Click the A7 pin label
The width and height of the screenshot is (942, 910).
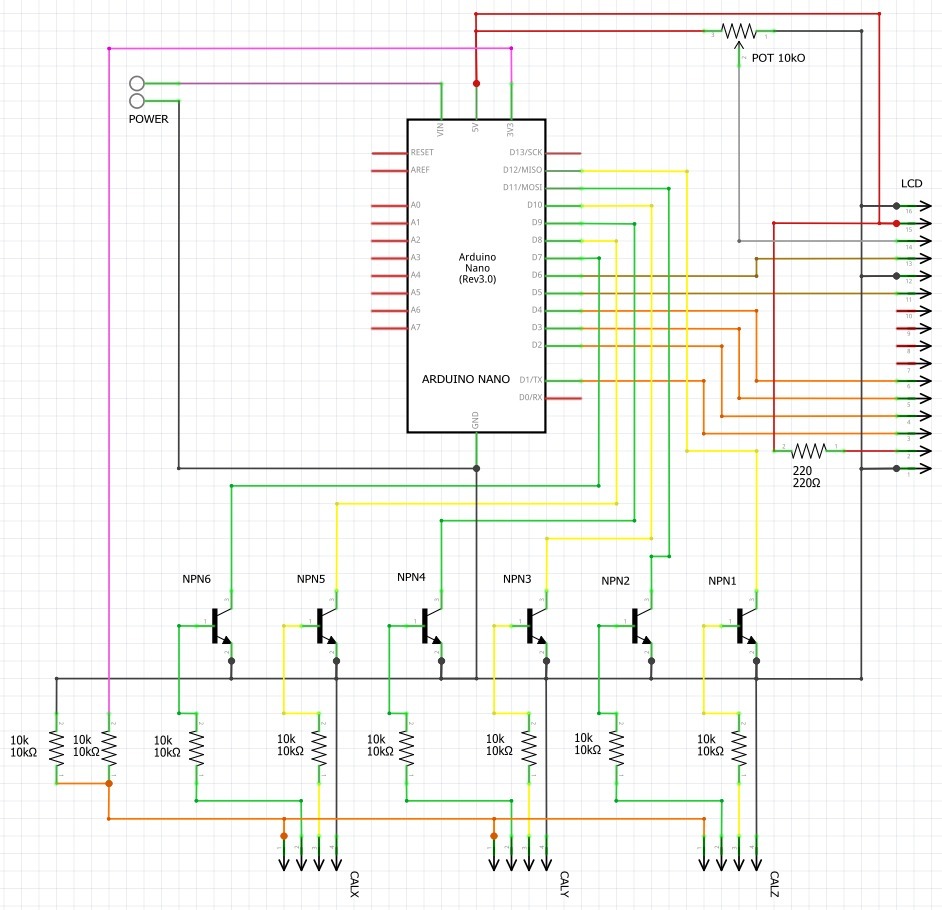pyautogui.click(x=415, y=327)
